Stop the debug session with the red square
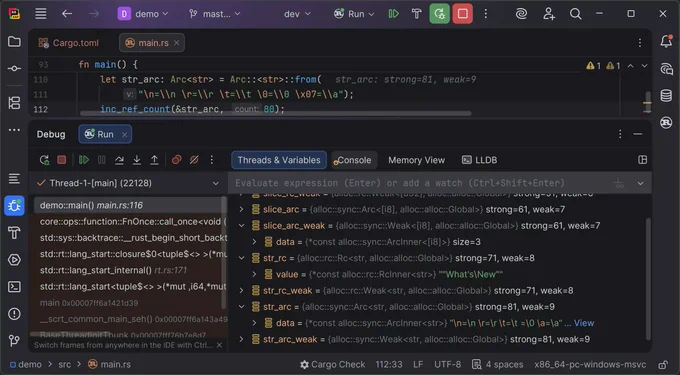The width and height of the screenshot is (680, 375). tap(62, 160)
